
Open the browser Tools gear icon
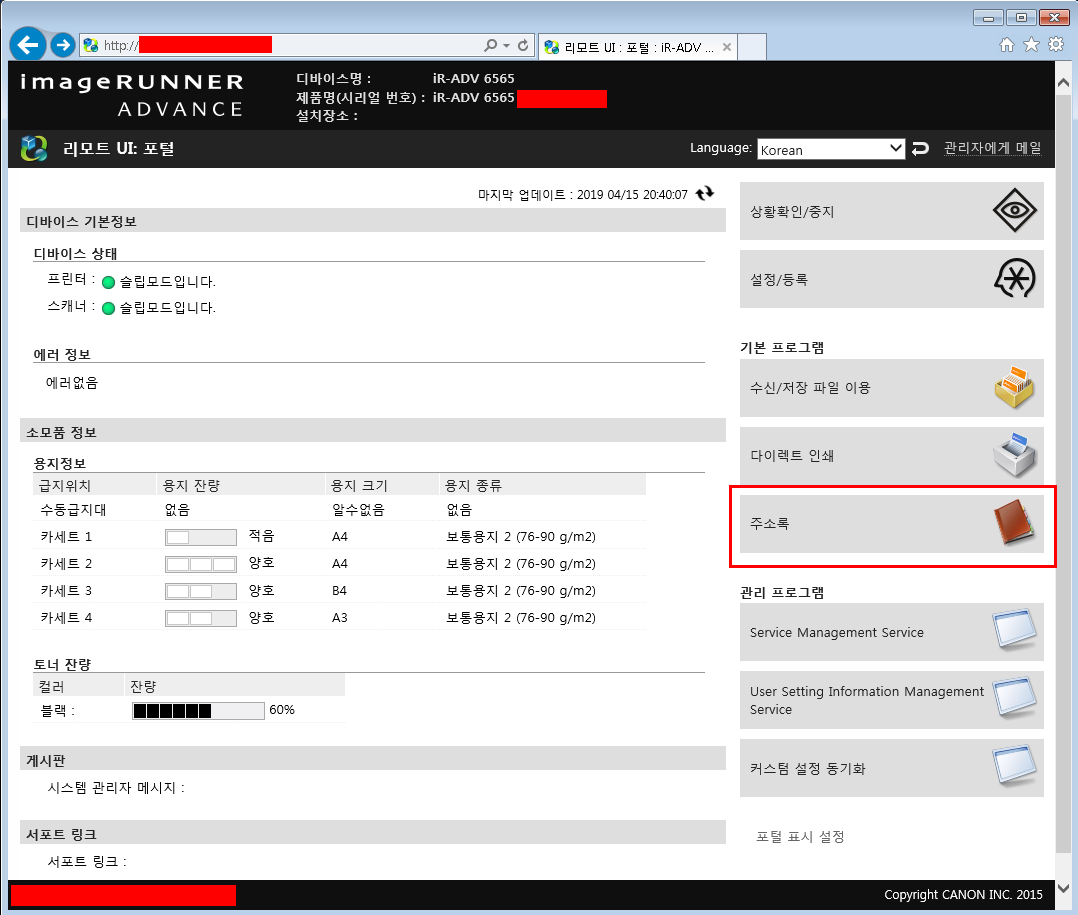click(x=1056, y=45)
